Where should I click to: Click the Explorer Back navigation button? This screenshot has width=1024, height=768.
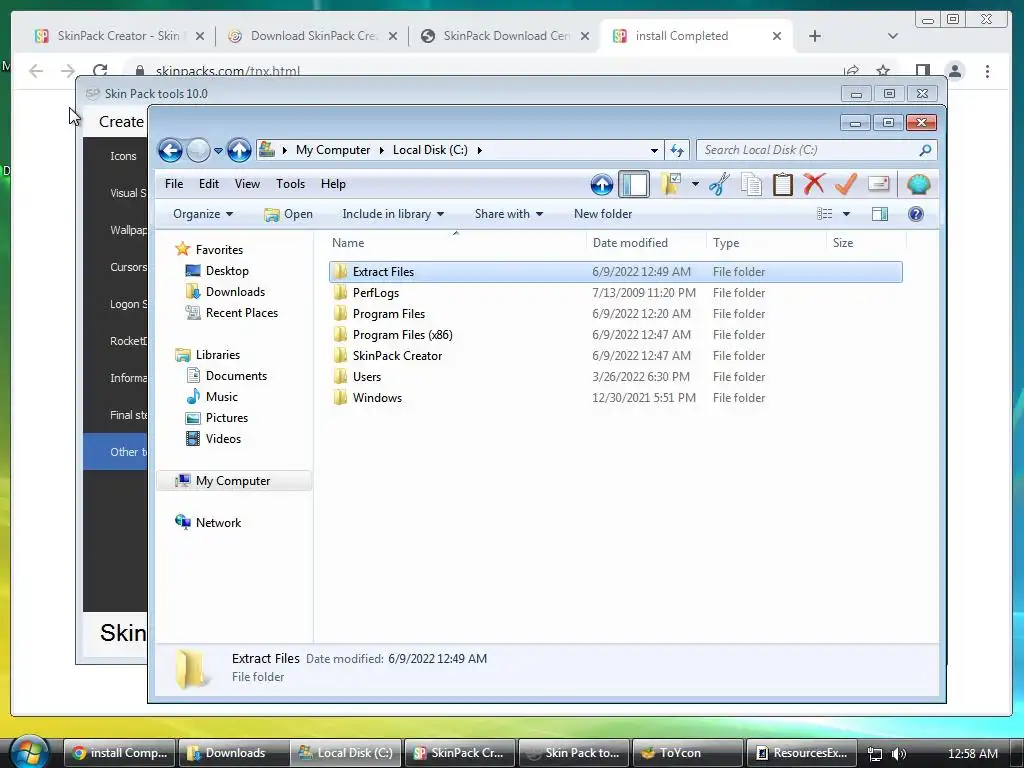pos(170,150)
